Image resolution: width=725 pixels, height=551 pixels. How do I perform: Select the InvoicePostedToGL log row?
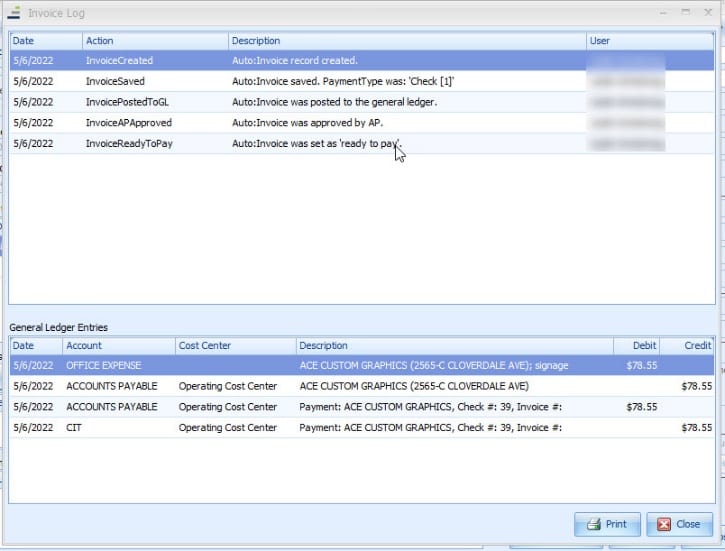362,102
